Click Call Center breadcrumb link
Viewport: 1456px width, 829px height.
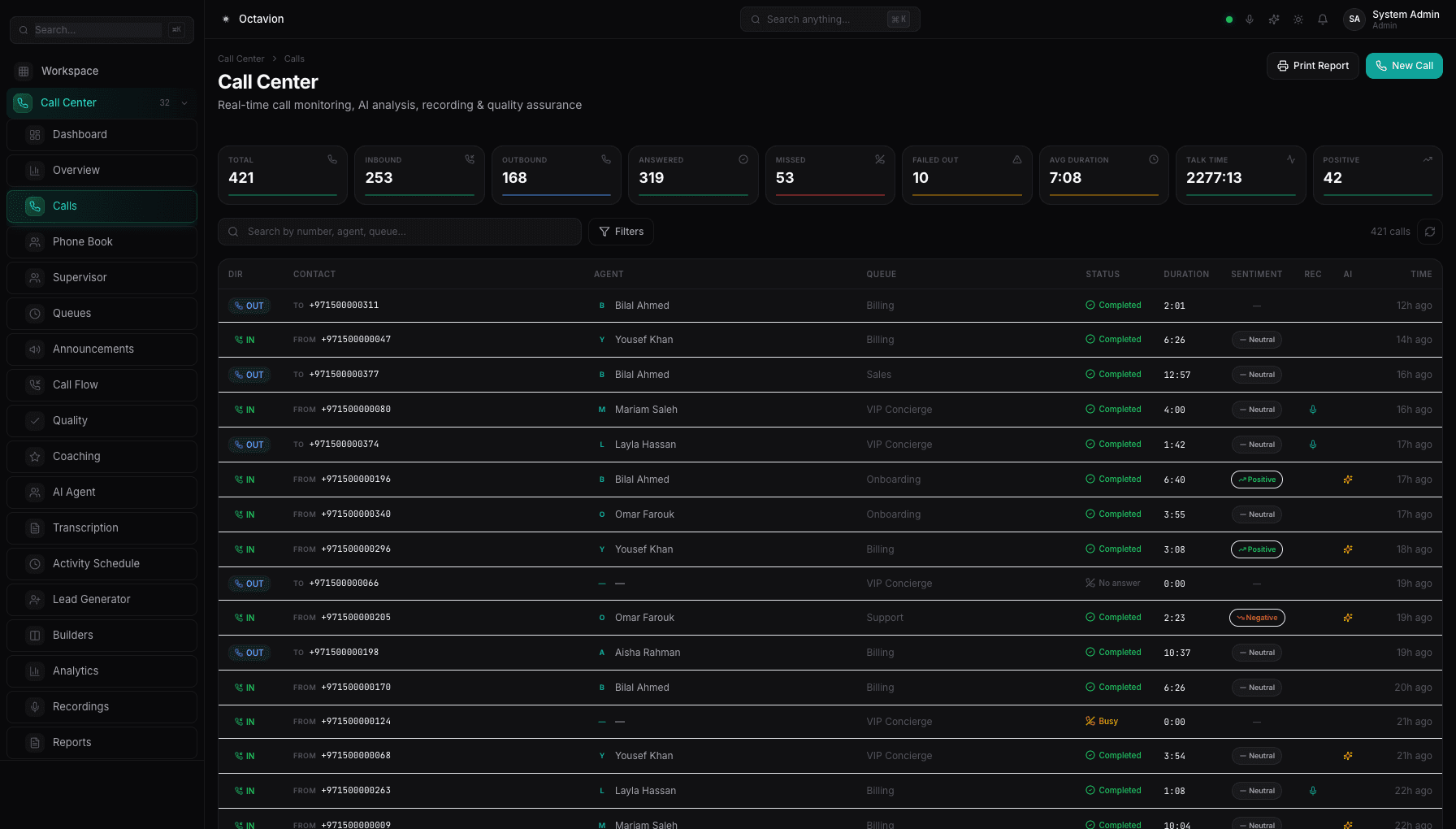click(240, 59)
